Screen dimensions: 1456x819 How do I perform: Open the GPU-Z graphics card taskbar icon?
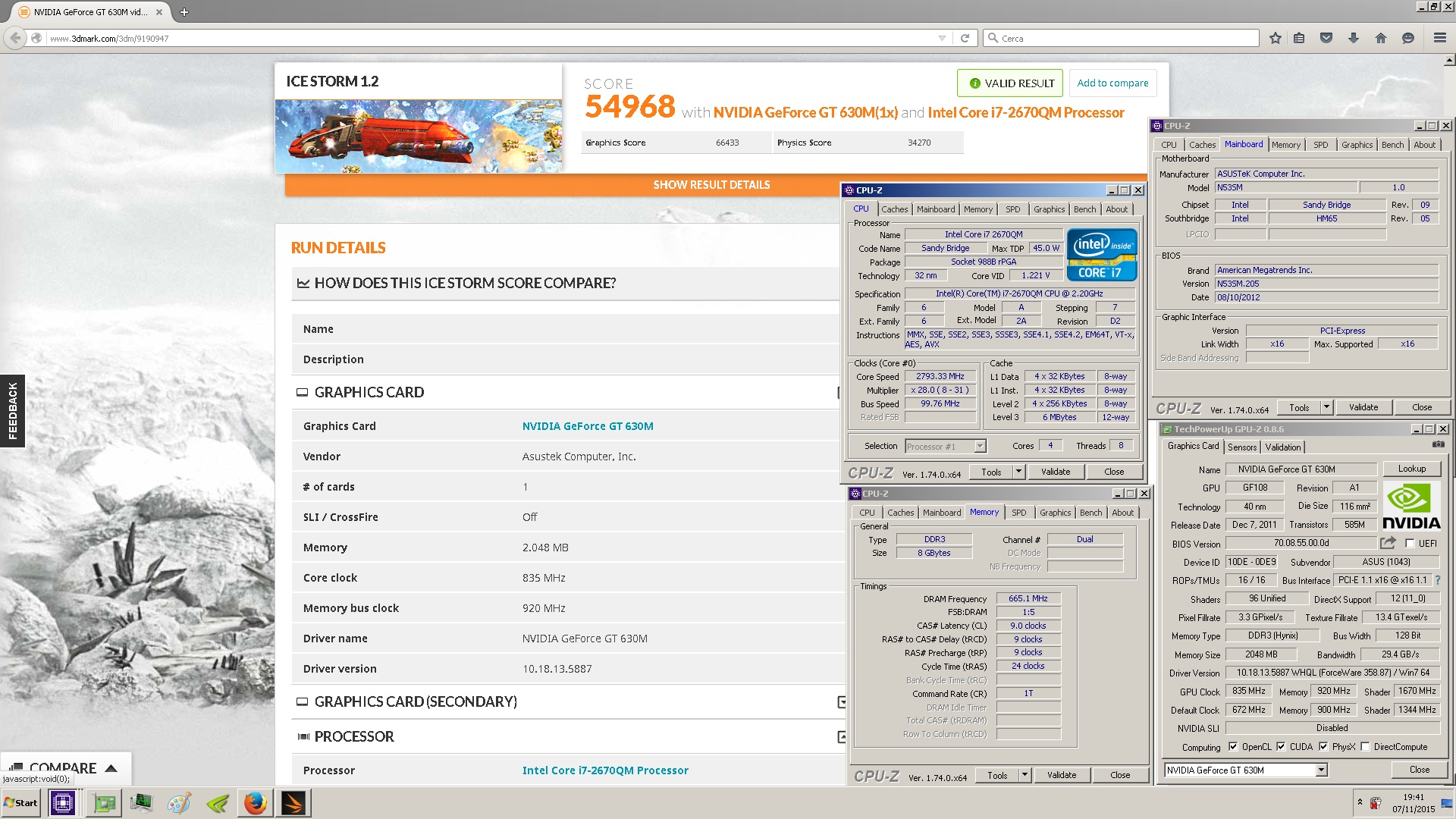coord(103,803)
